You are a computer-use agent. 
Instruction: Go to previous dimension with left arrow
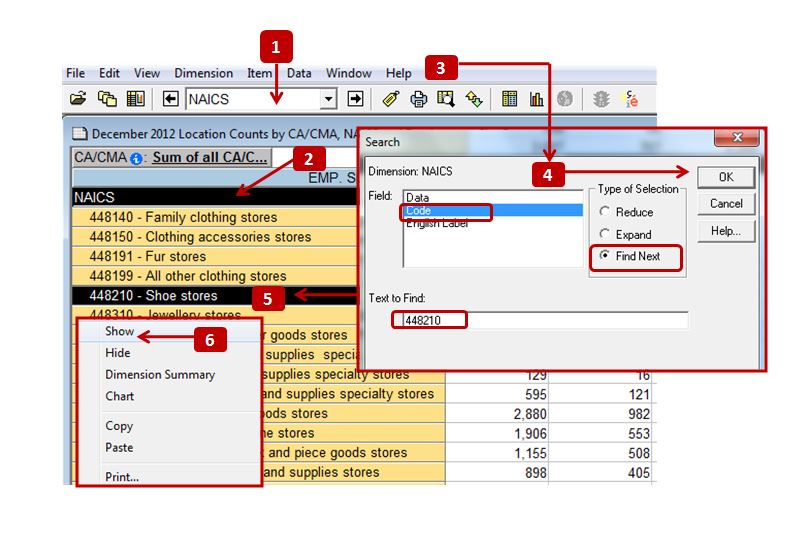click(170, 99)
